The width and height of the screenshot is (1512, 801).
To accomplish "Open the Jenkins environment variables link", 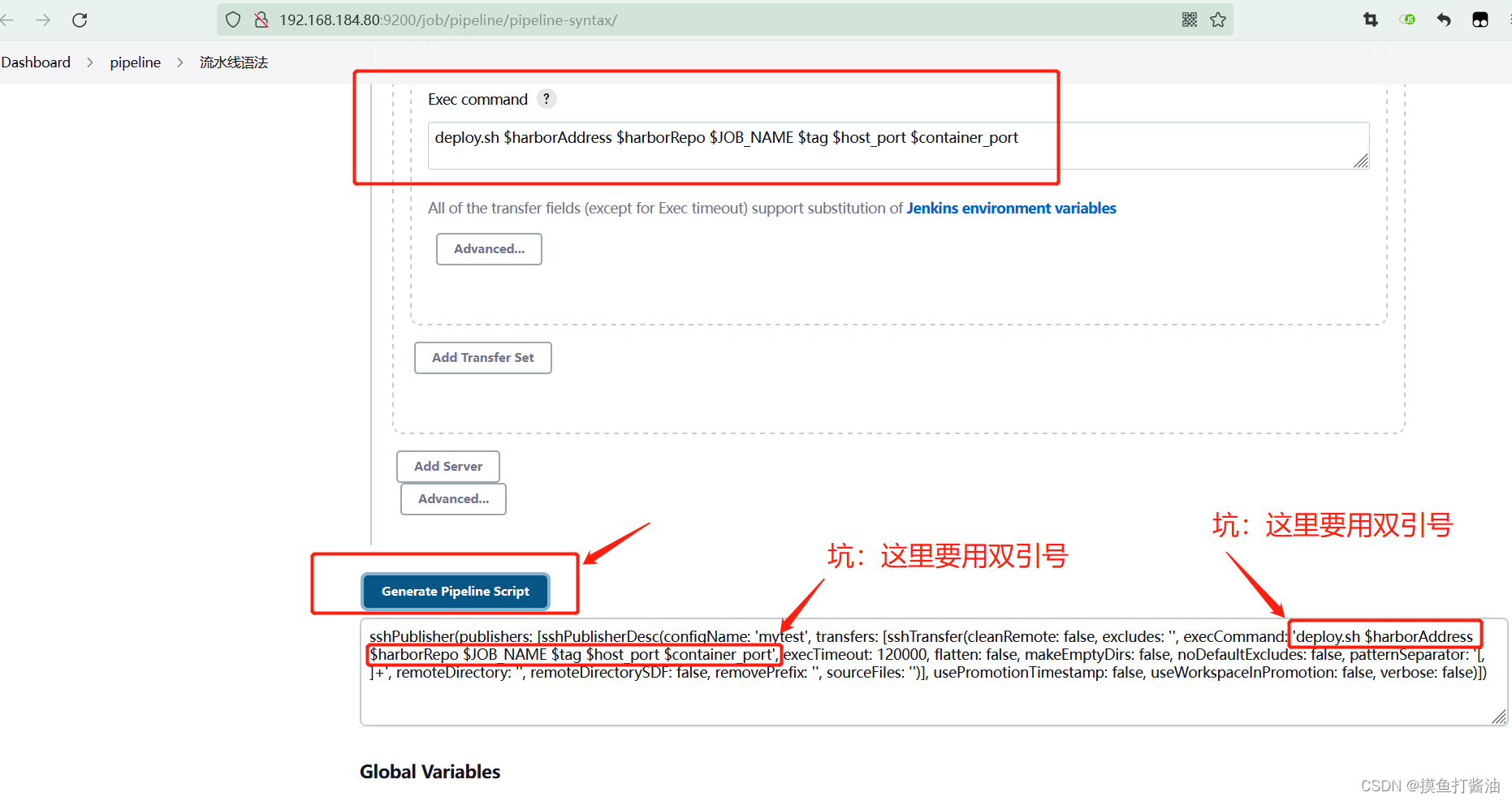I will pyautogui.click(x=1011, y=209).
